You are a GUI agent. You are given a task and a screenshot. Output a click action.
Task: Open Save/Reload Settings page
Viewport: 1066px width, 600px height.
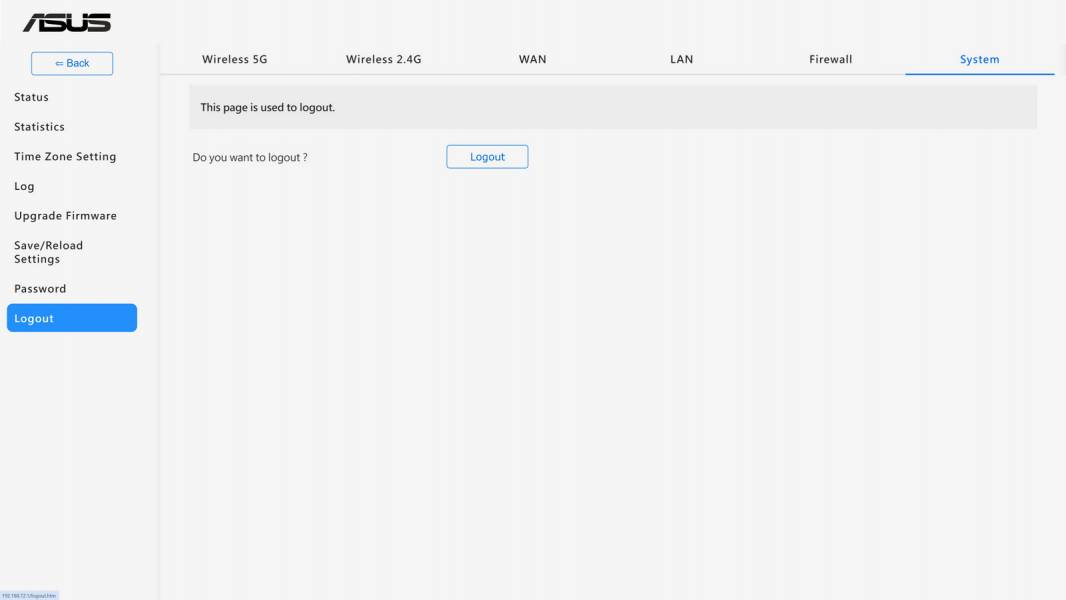pos(48,252)
